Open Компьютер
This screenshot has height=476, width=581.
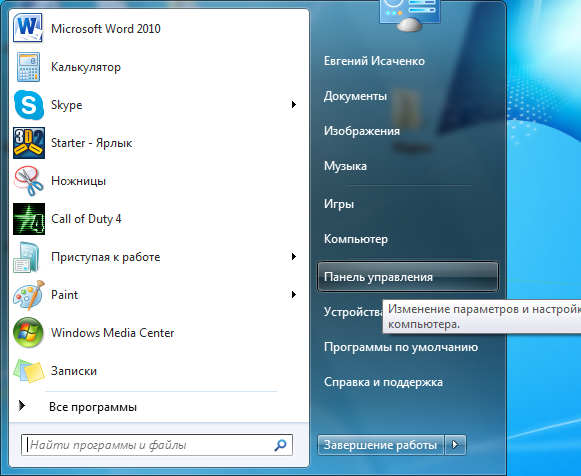coord(356,239)
